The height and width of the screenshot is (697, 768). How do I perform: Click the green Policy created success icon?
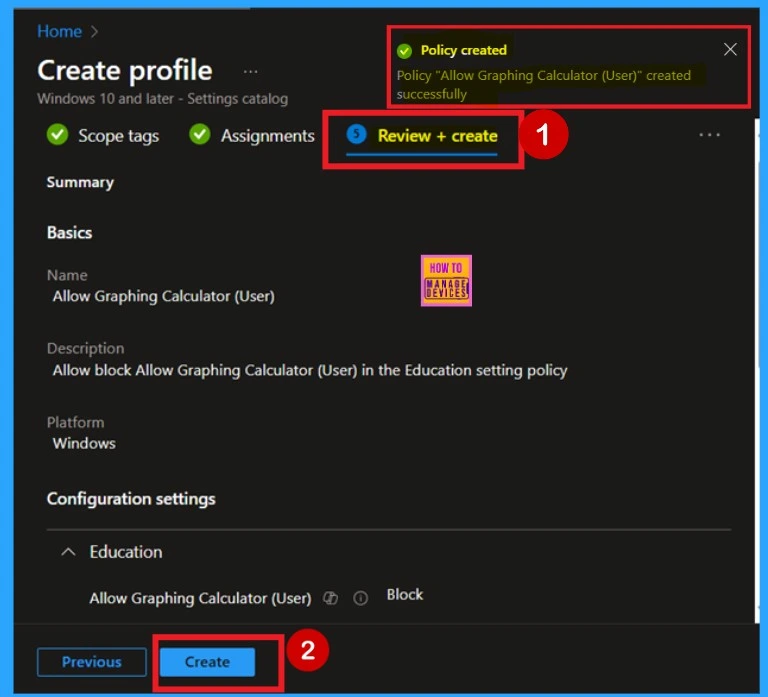click(405, 50)
